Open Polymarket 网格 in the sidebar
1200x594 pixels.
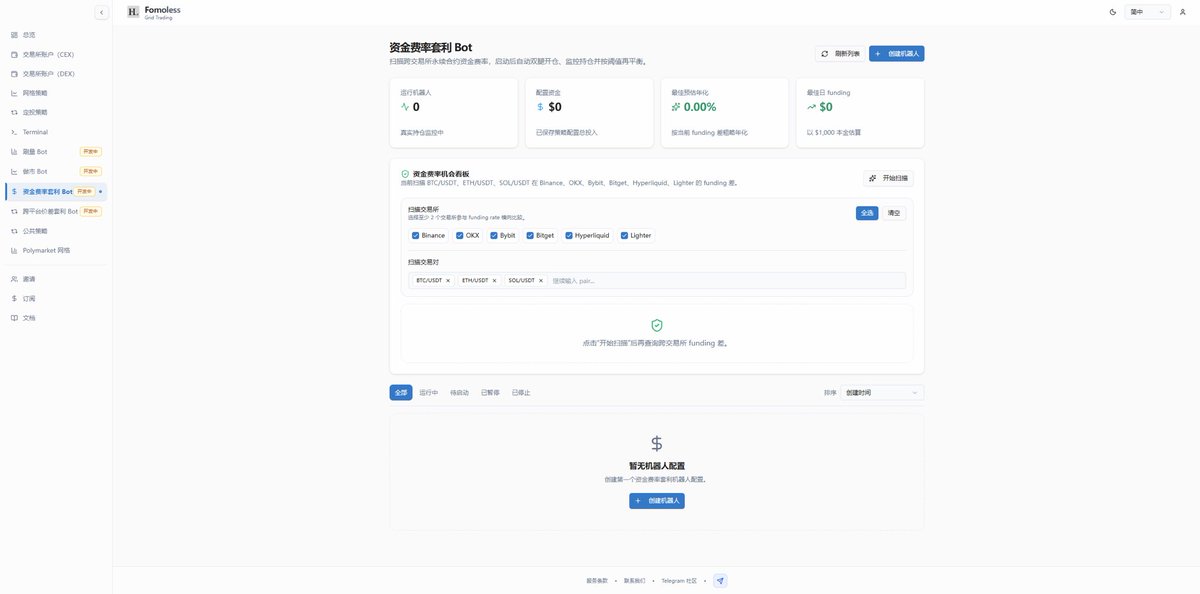click(x=55, y=250)
